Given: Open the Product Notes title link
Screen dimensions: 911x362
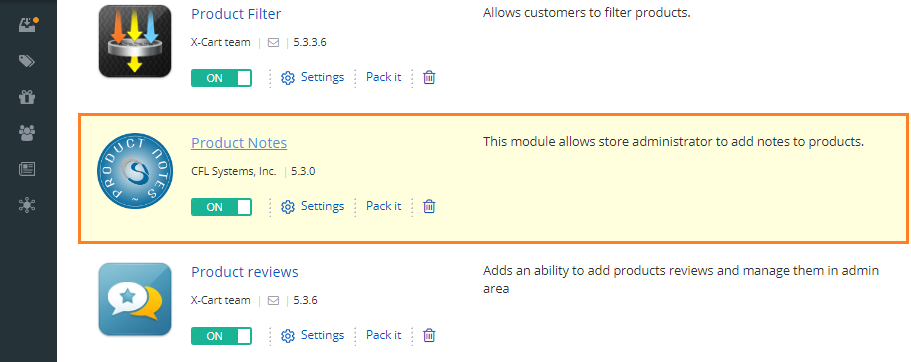Looking at the screenshot, I should click(239, 143).
